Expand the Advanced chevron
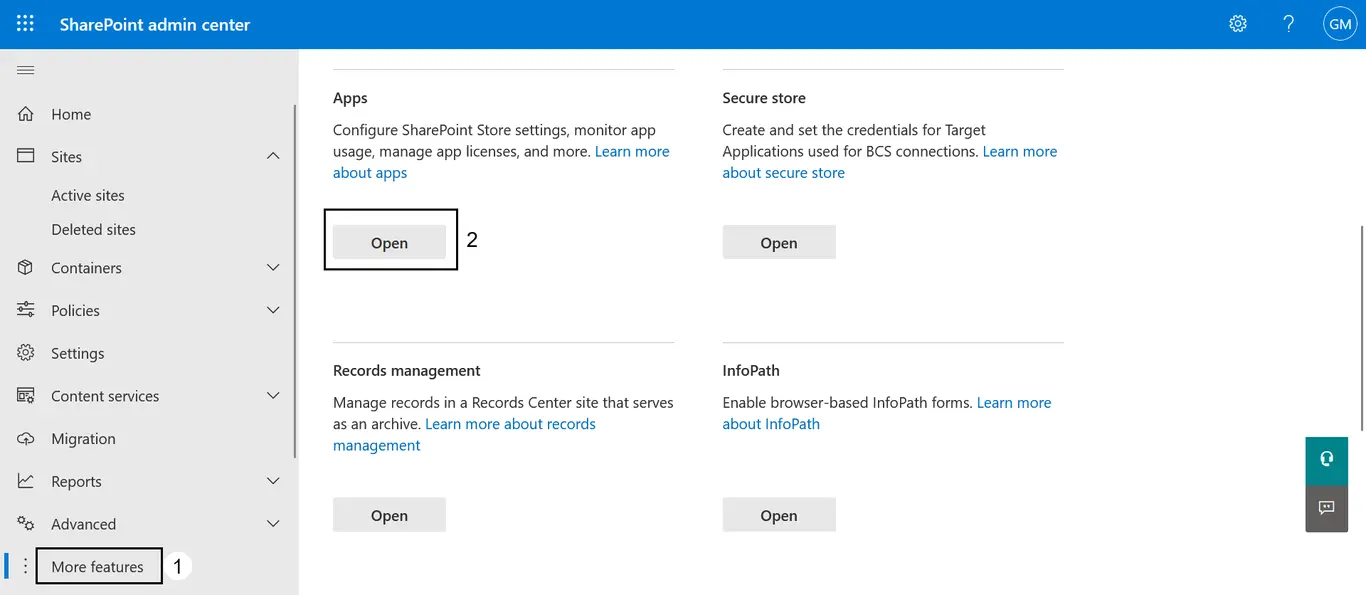Image resolution: width=1366 pixels, height=595 pixels. 273,524
